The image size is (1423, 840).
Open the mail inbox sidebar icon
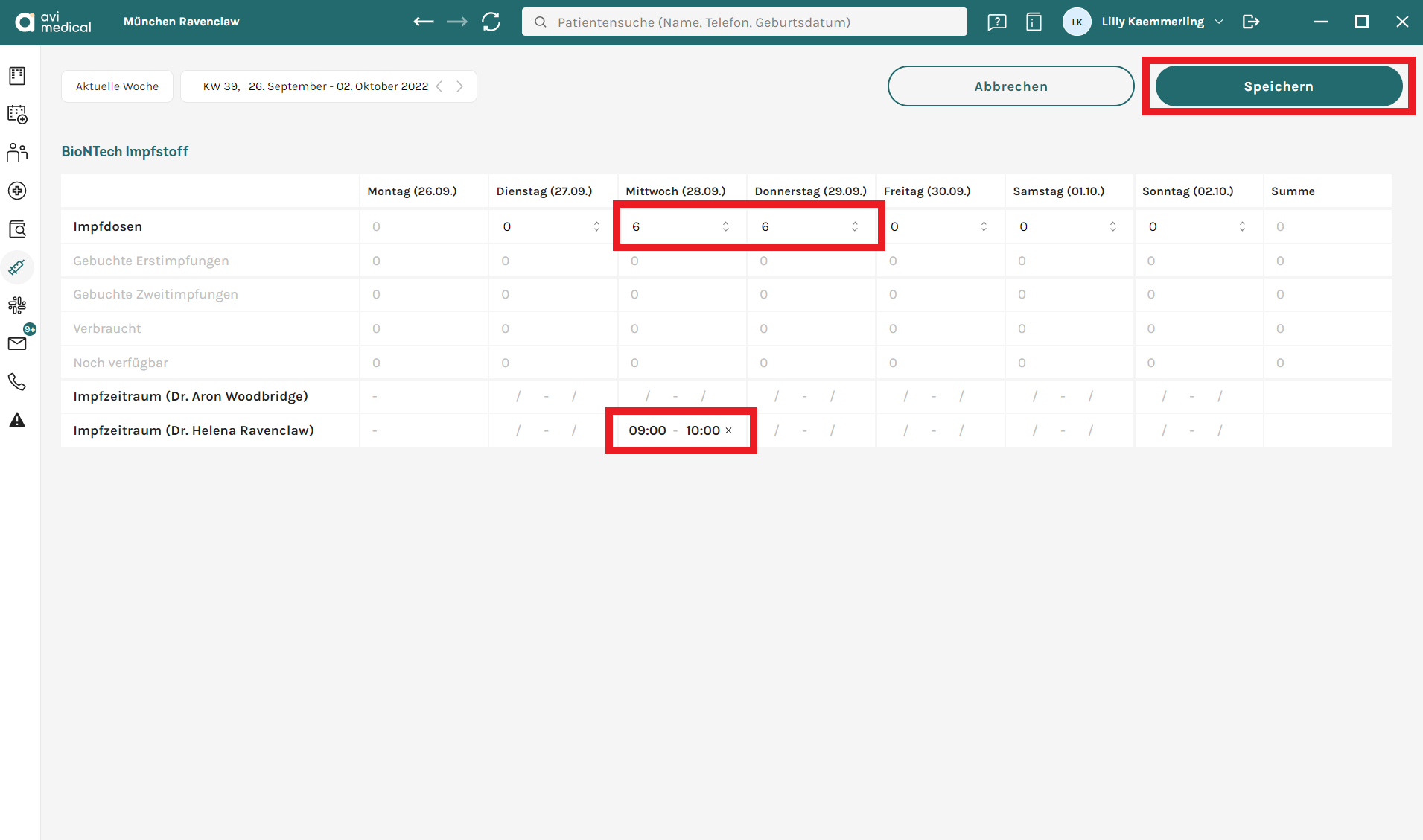point(17,343)
